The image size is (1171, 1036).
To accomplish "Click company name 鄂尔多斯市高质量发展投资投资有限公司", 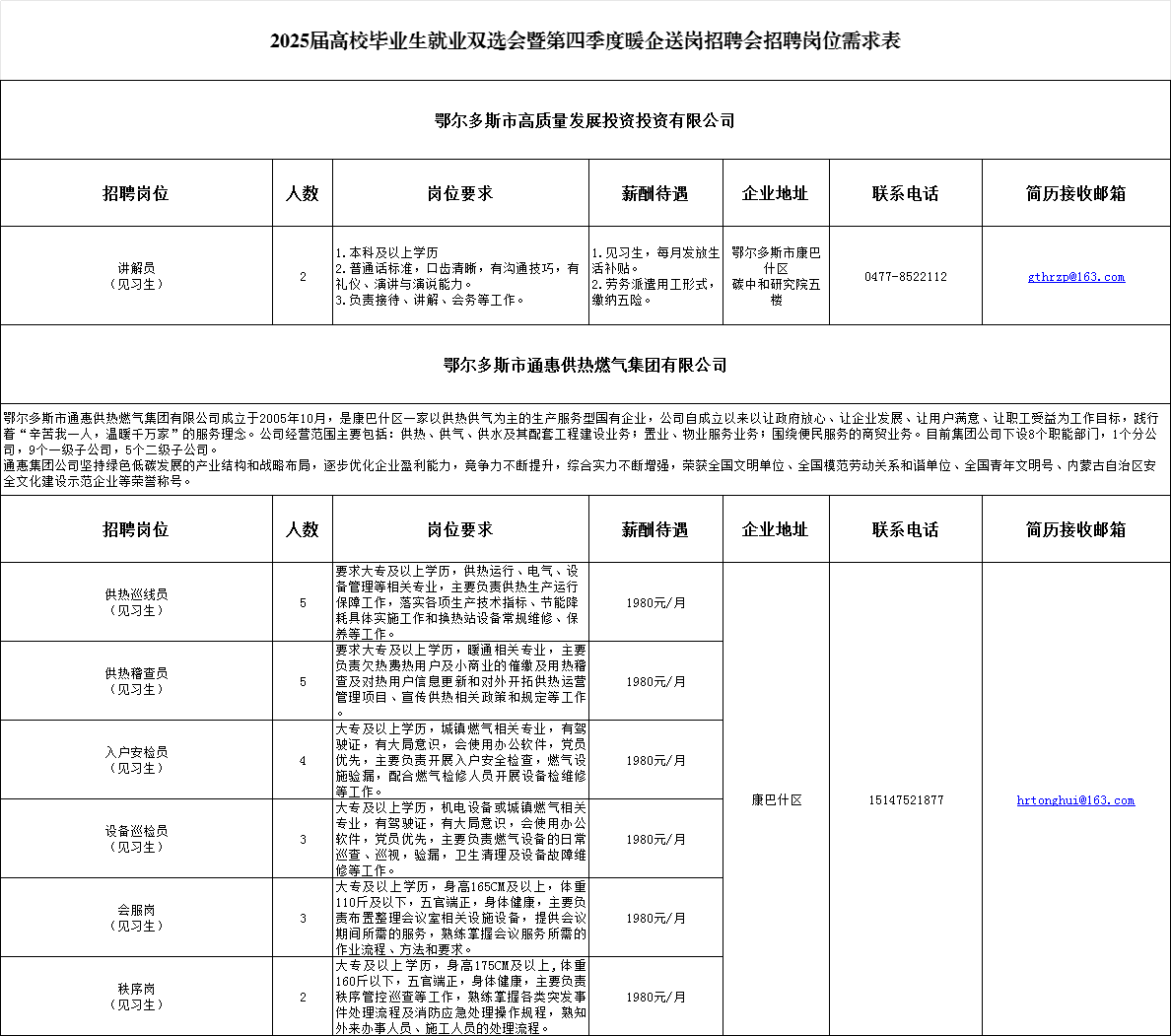I will 585,120.
